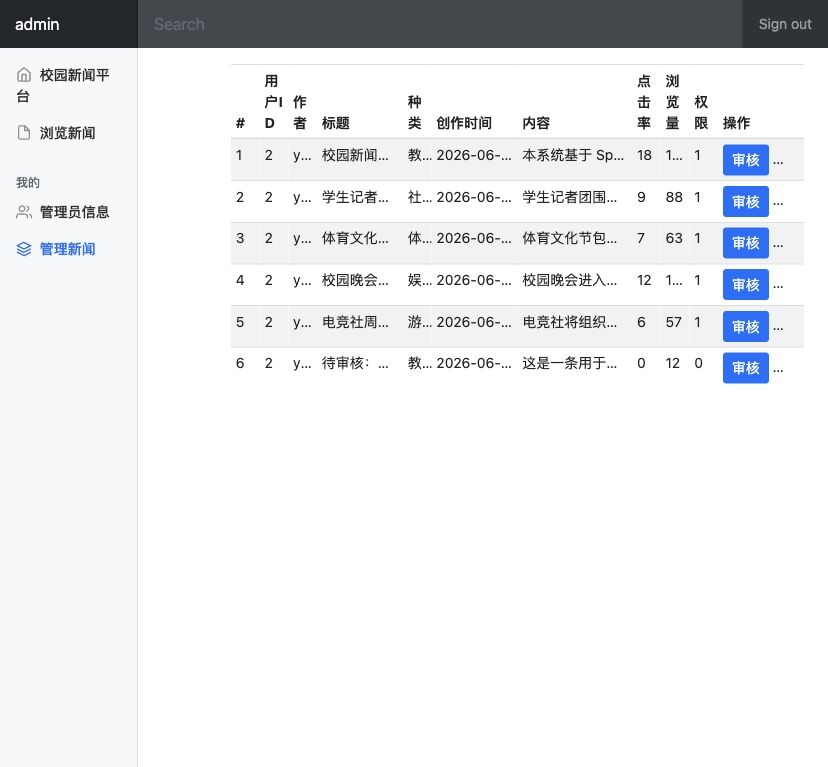
Task: Click the 我的 sidebar section heading
Action: coord(27,183)
